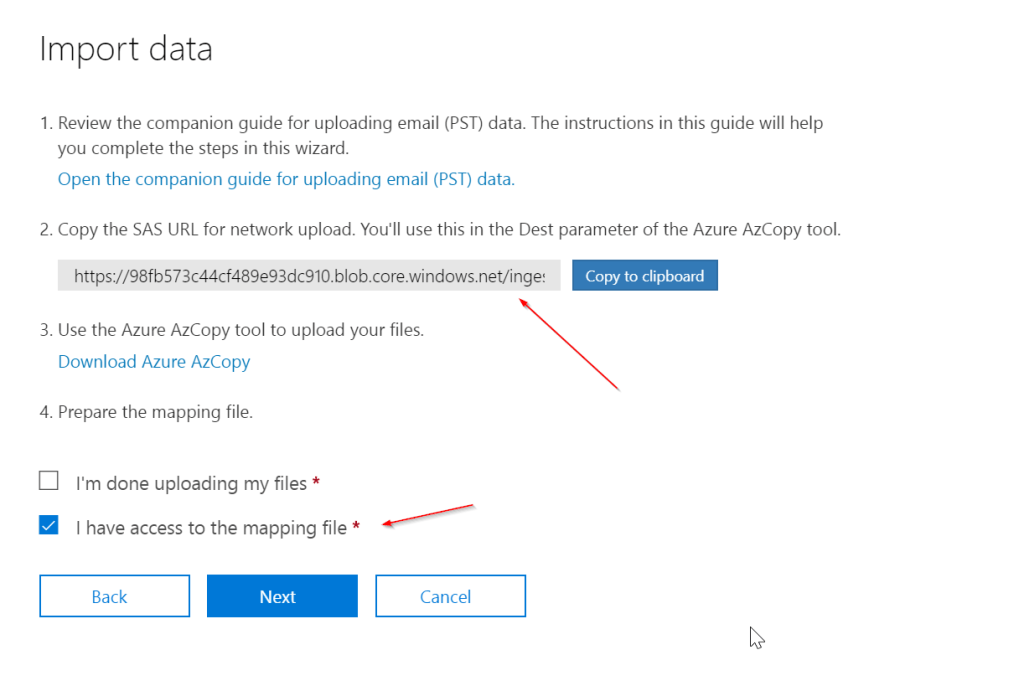The height and width of the screenshot is (691, 1024).
Task: Click the "I'm done uploading my files" label
Action: point(191,484)
